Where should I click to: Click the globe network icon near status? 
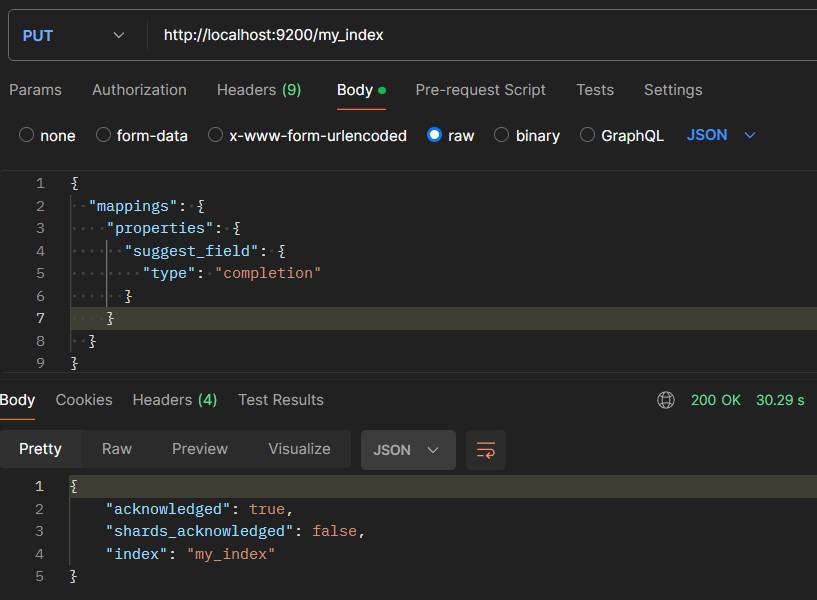[x=666, y=400]
